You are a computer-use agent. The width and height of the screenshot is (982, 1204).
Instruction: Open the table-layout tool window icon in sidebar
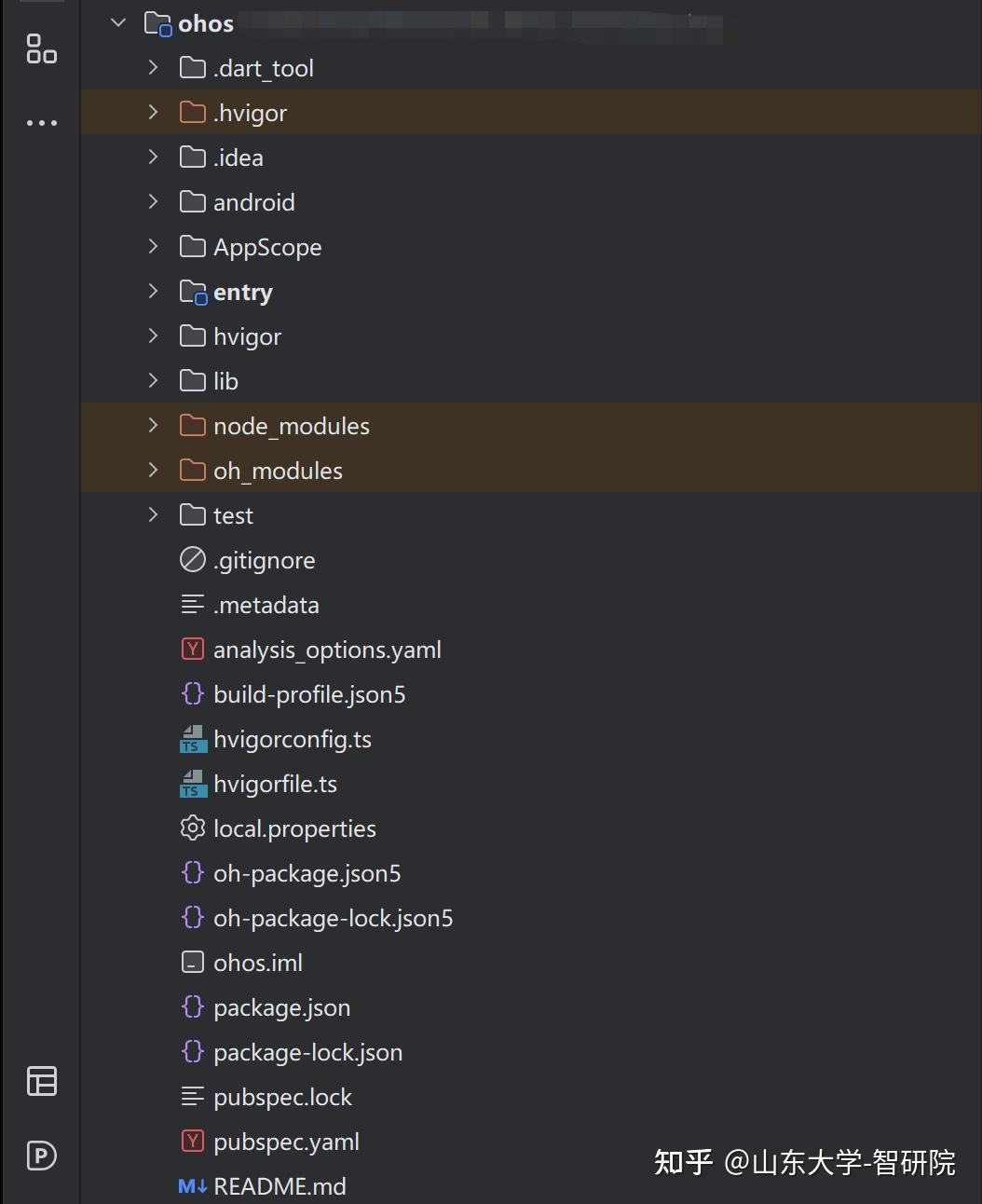pos(42,1081)
